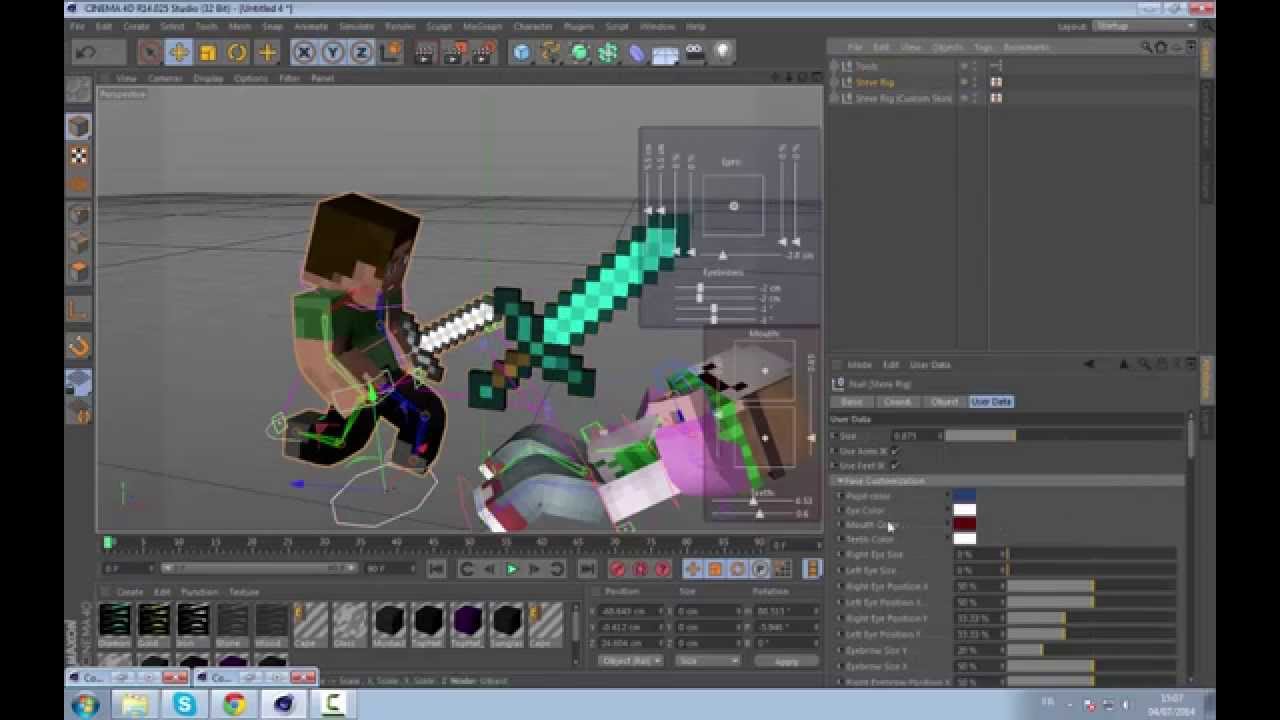Open viewport Display menu
The height and width of the screenshot is (720, 1280).
208,78
